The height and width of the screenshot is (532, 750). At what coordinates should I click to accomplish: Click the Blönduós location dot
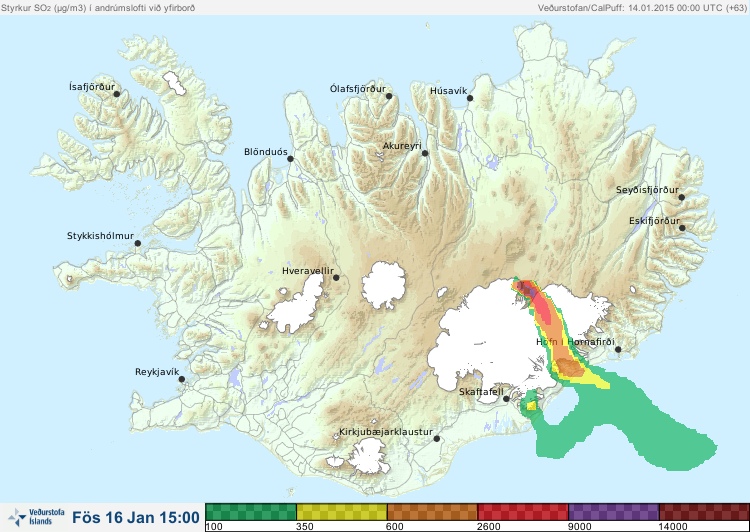[x=290, y=158]
